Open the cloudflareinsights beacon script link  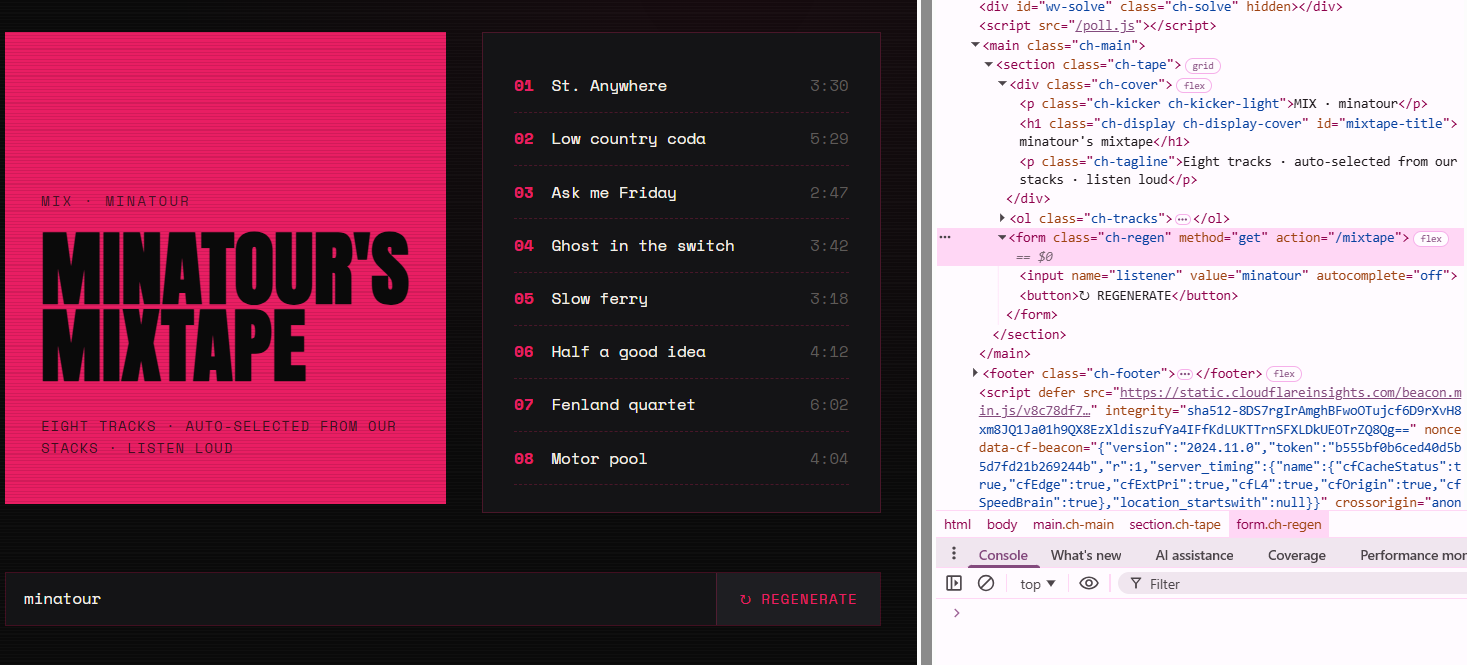pyautogui.click(x=1220, y=401)
